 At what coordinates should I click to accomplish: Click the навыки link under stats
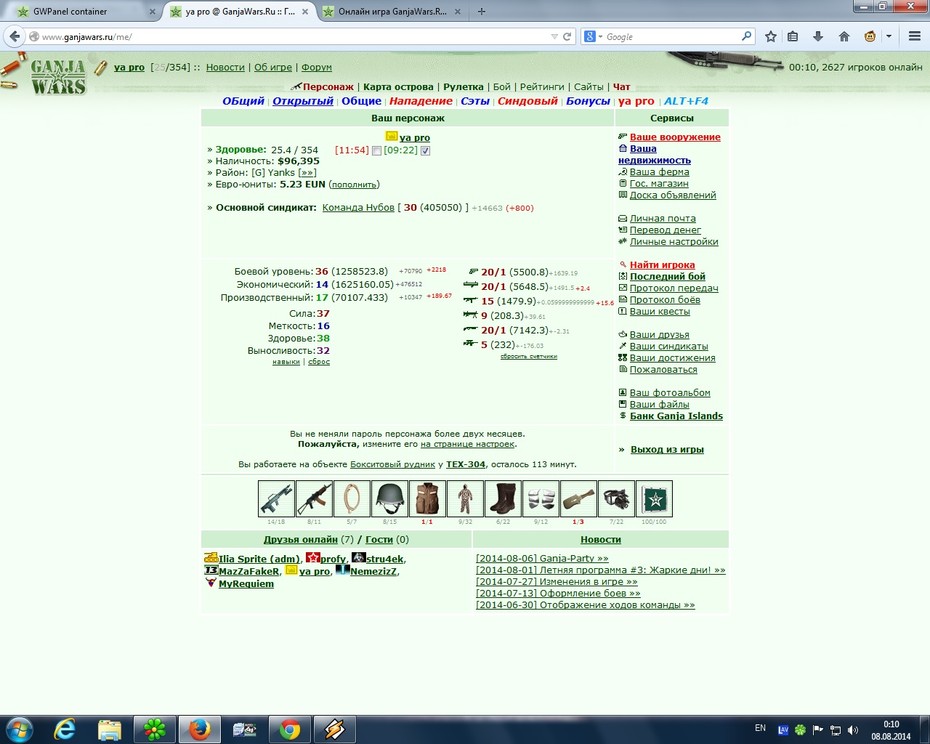286,362
